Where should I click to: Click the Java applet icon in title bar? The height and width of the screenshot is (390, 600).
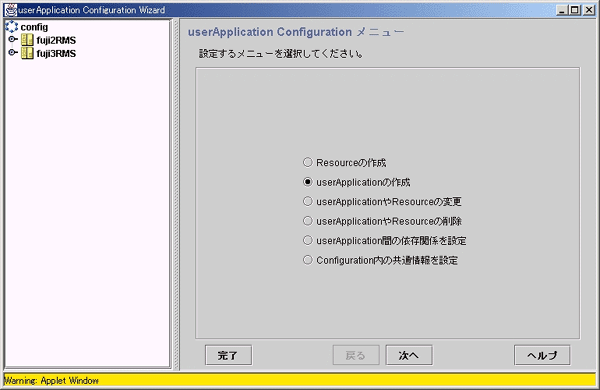(x=11, y=10)
